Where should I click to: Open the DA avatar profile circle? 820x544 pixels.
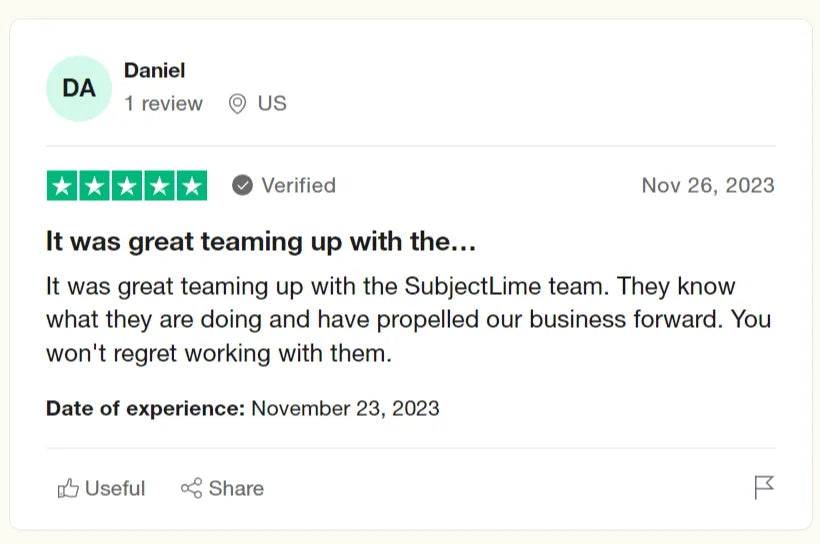click(79, 88)
